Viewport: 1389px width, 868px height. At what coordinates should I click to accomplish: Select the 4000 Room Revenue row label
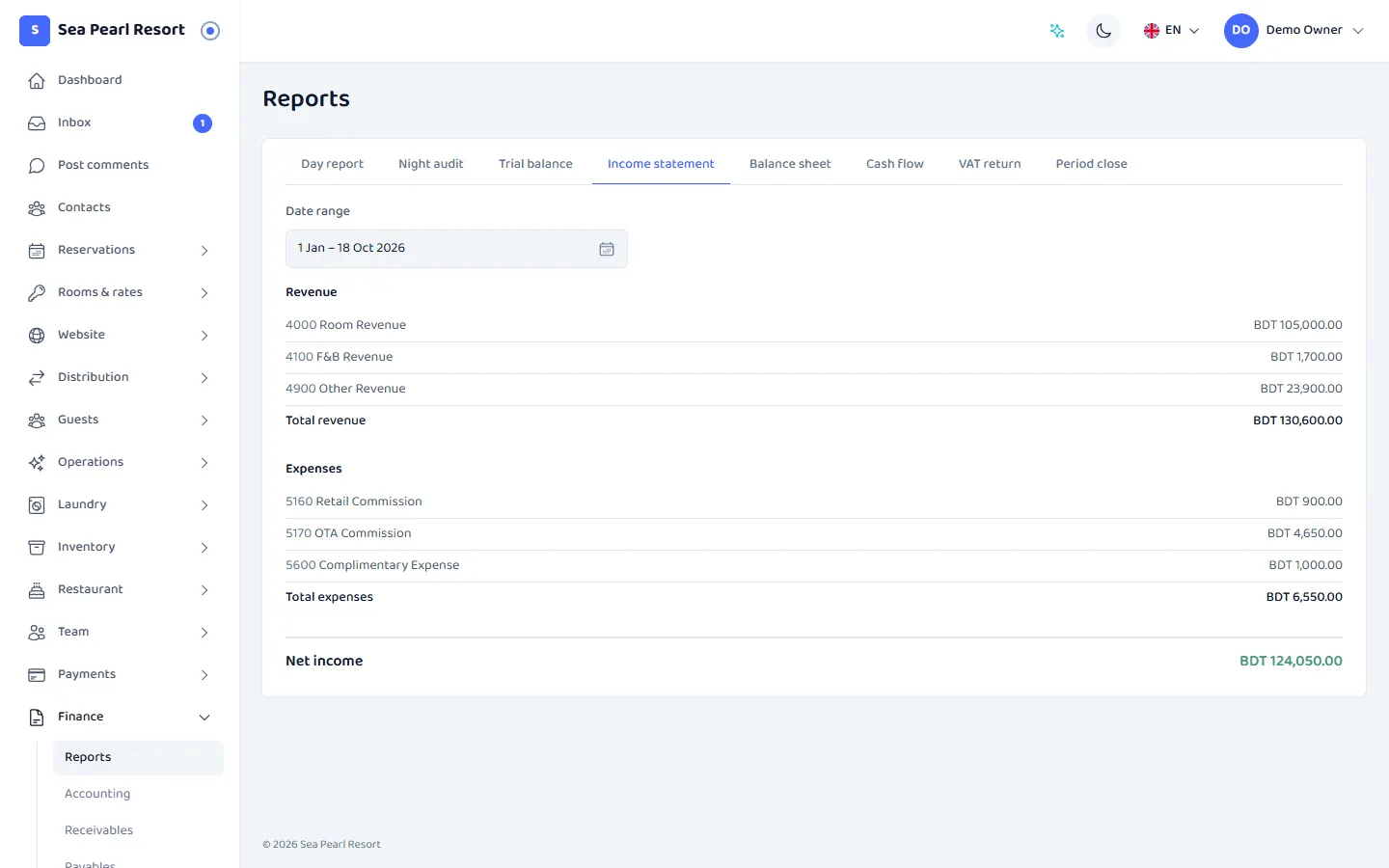(345, 325)
